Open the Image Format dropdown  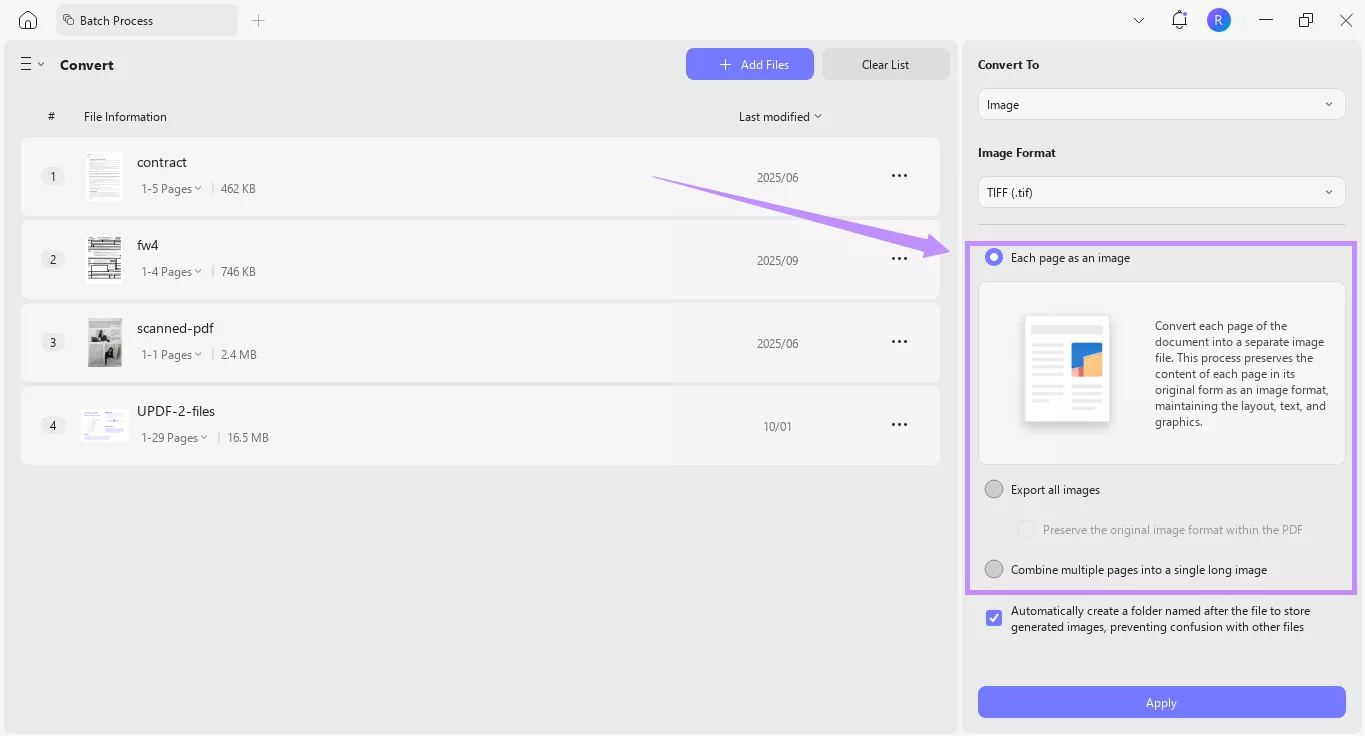click(x=1160, y=192)
